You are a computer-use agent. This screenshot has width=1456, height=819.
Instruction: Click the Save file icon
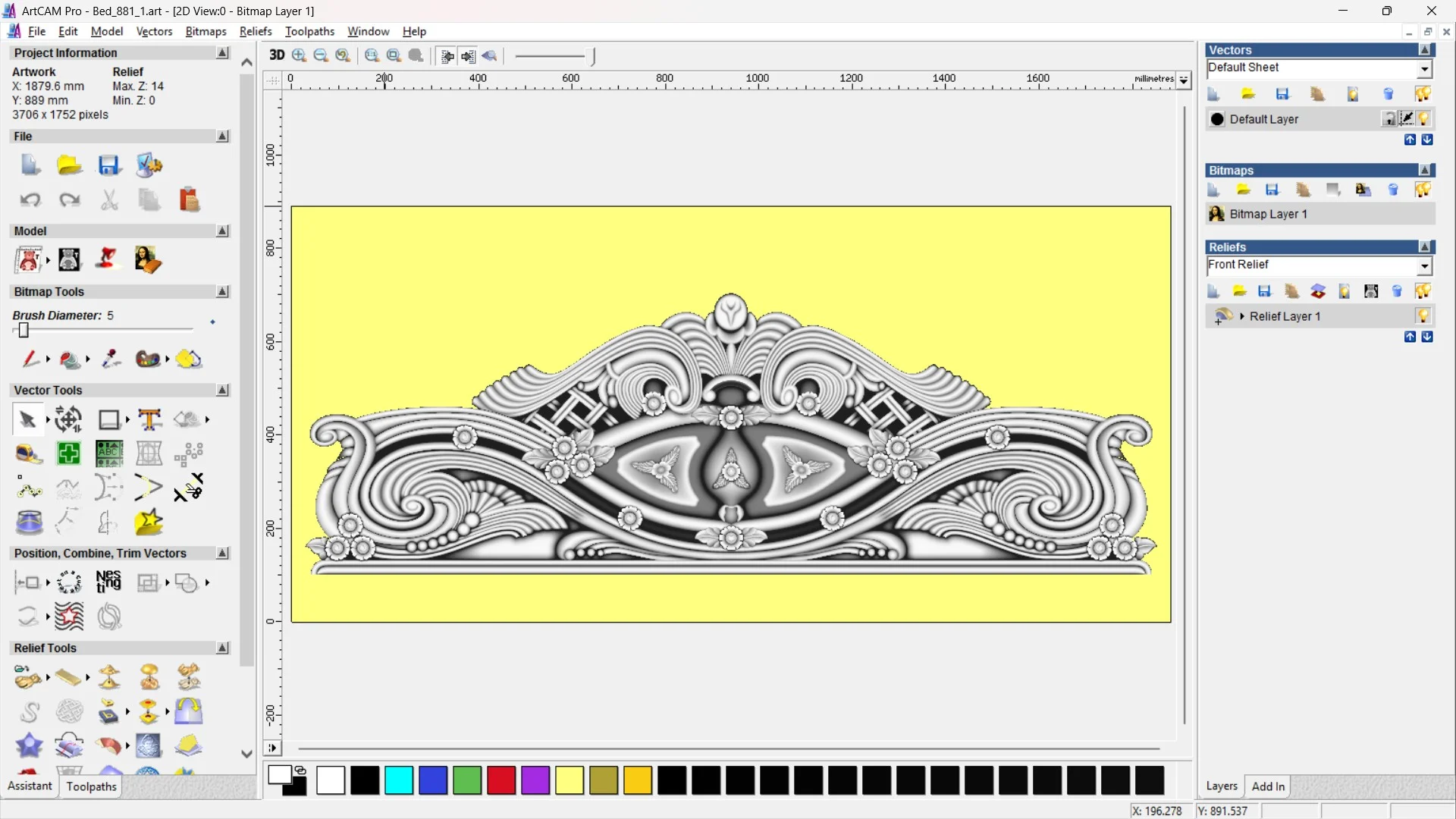coord(108,165)
